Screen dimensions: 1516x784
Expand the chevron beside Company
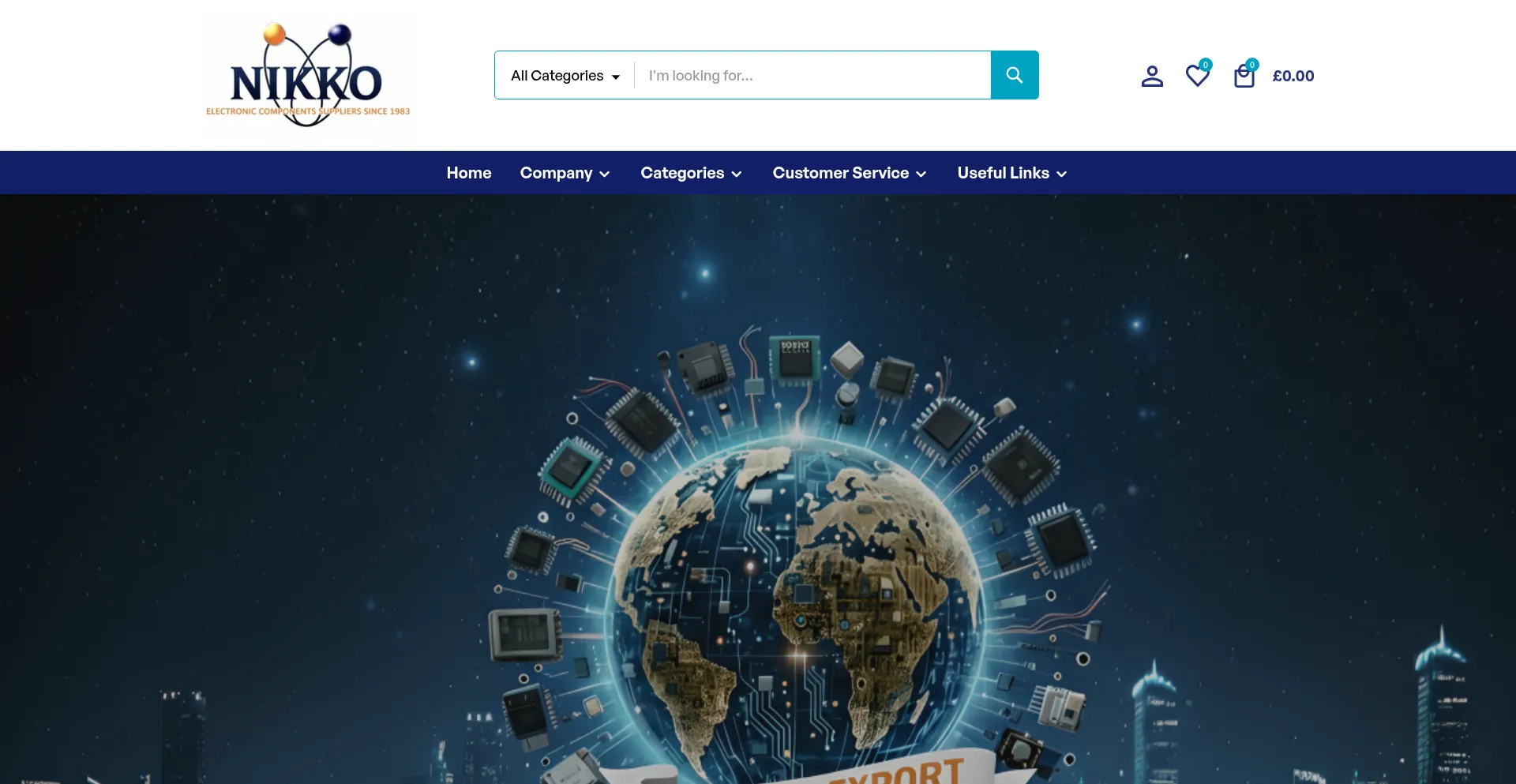(x=605, y=174)
